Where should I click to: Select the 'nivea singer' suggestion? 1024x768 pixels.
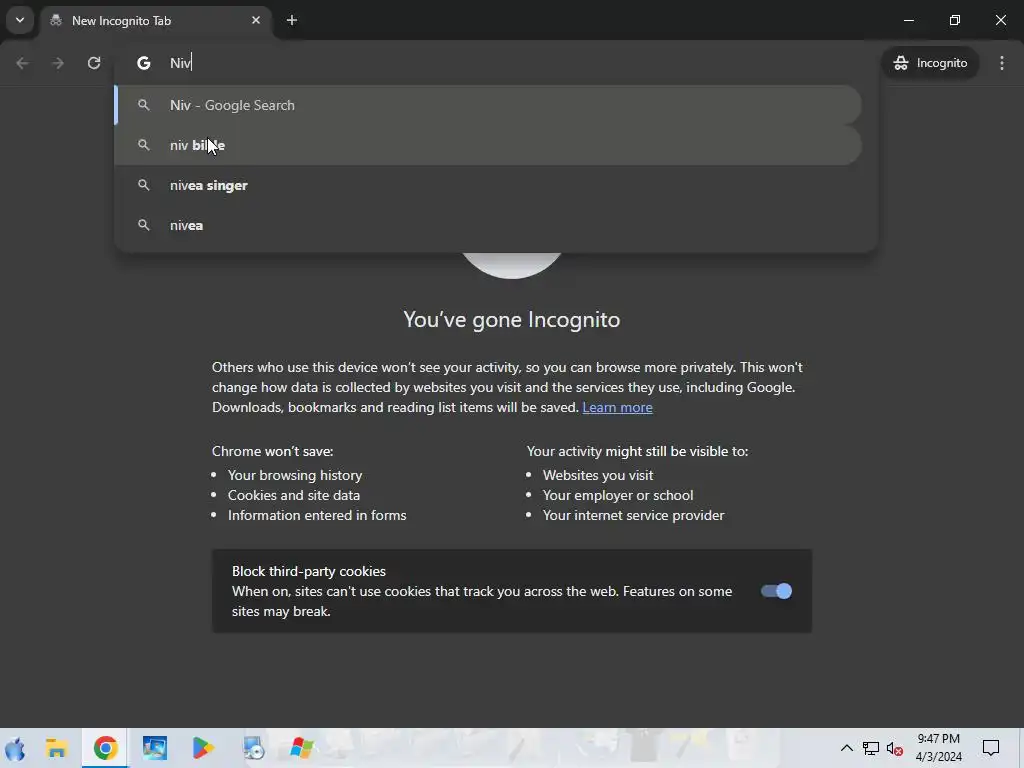coord(488,185)
